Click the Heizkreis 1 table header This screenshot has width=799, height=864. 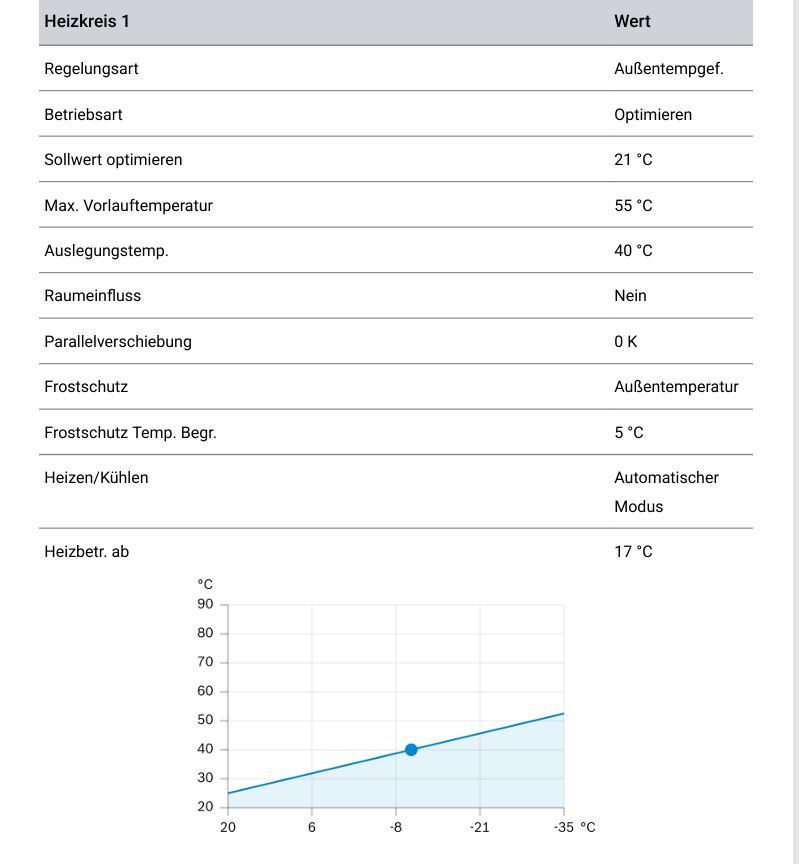pyautogui.click(x=87, y=21)
